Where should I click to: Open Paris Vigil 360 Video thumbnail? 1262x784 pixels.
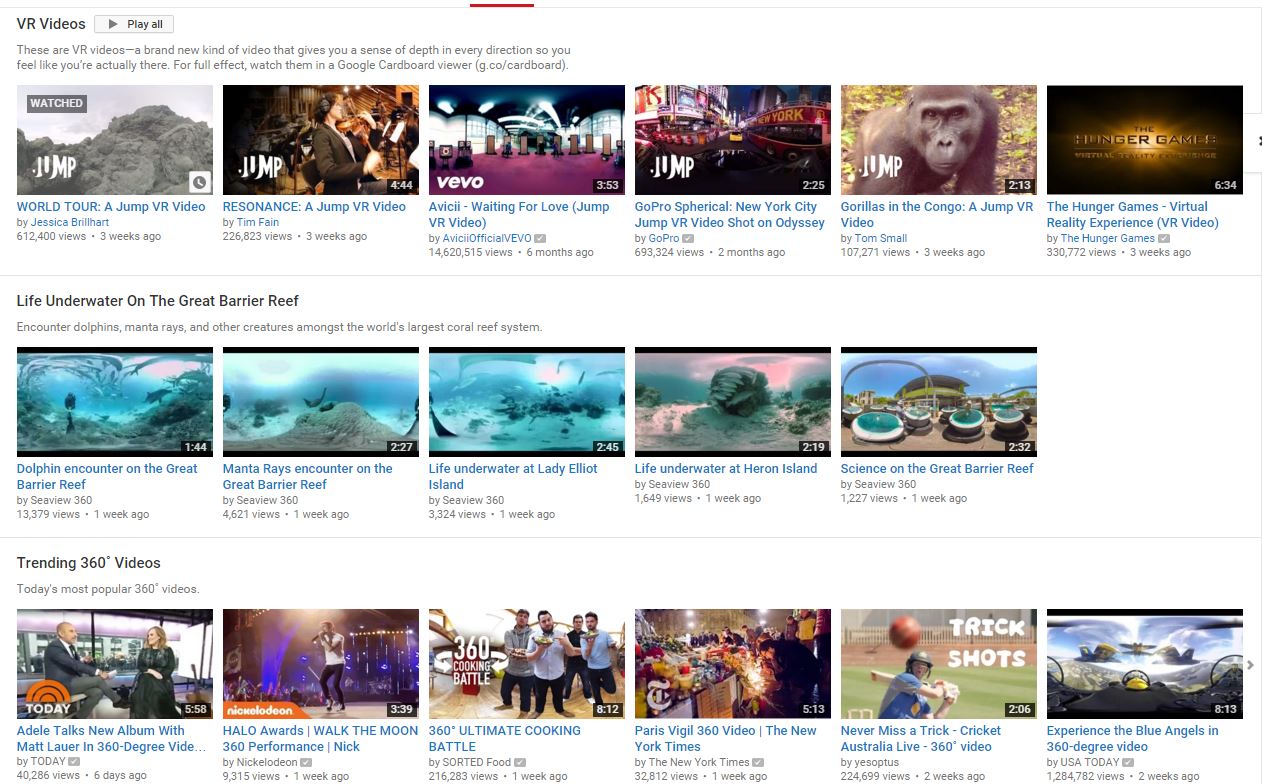point(733,664)
